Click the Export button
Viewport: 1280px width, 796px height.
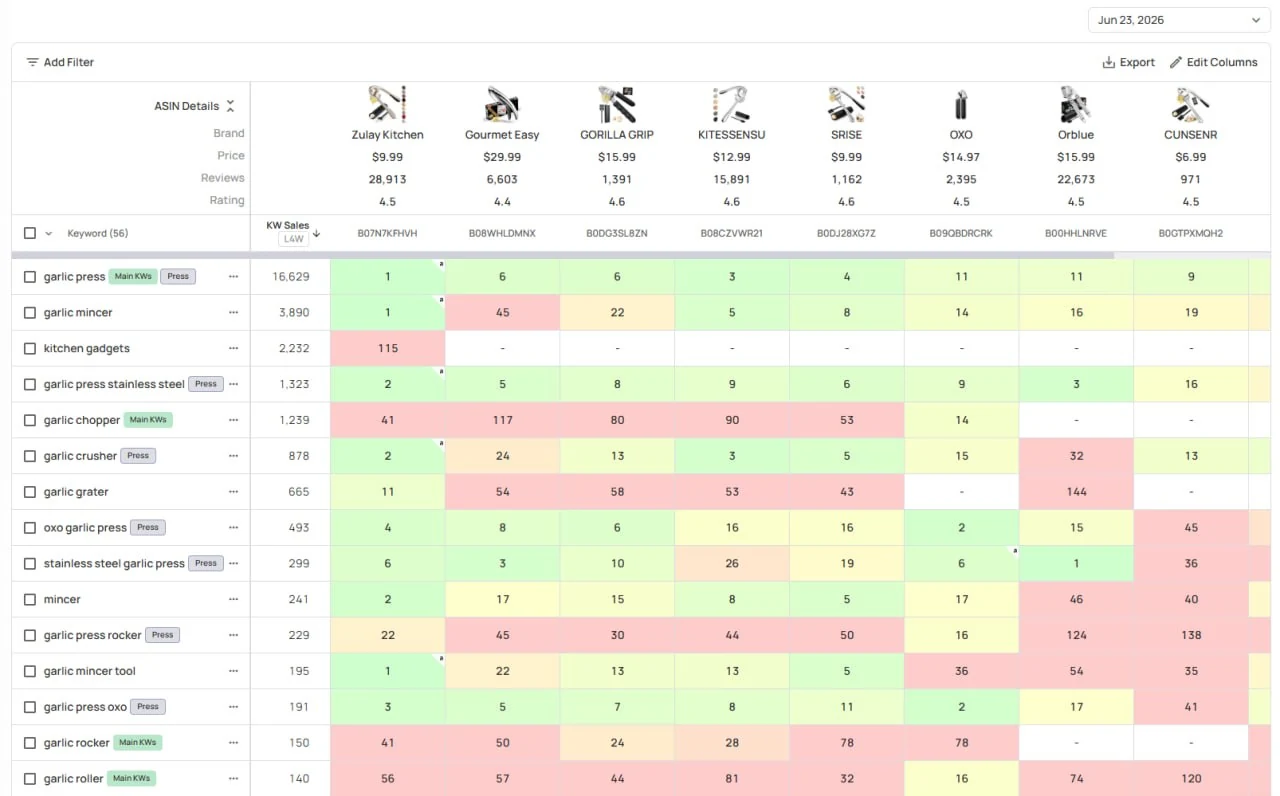1128,62
